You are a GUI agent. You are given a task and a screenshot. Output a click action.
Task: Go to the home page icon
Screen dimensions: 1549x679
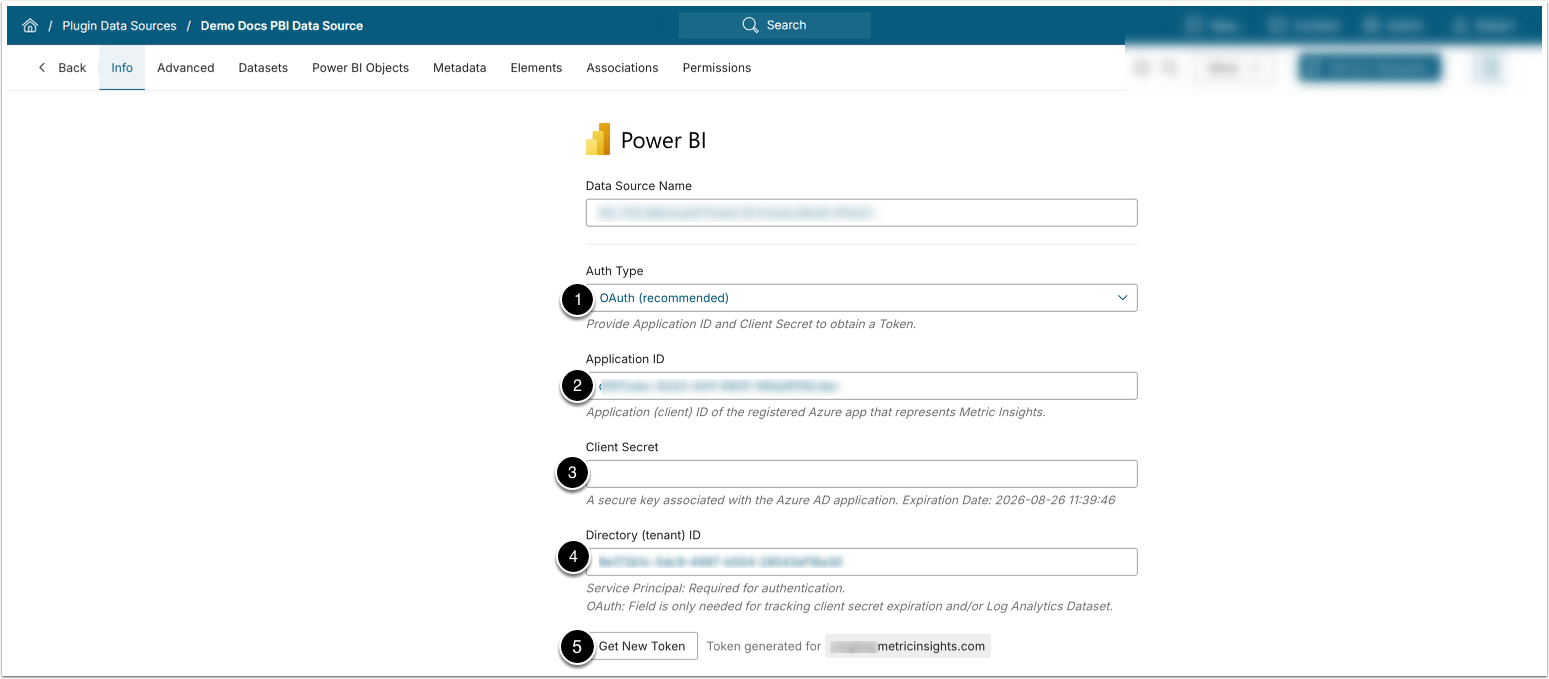(29, 26)
